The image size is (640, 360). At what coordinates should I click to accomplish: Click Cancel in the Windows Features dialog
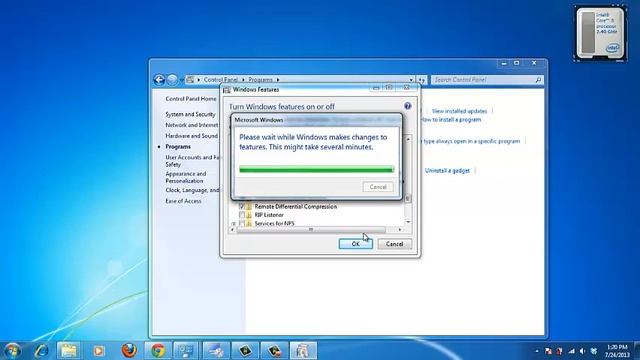(x=394, y=244)
